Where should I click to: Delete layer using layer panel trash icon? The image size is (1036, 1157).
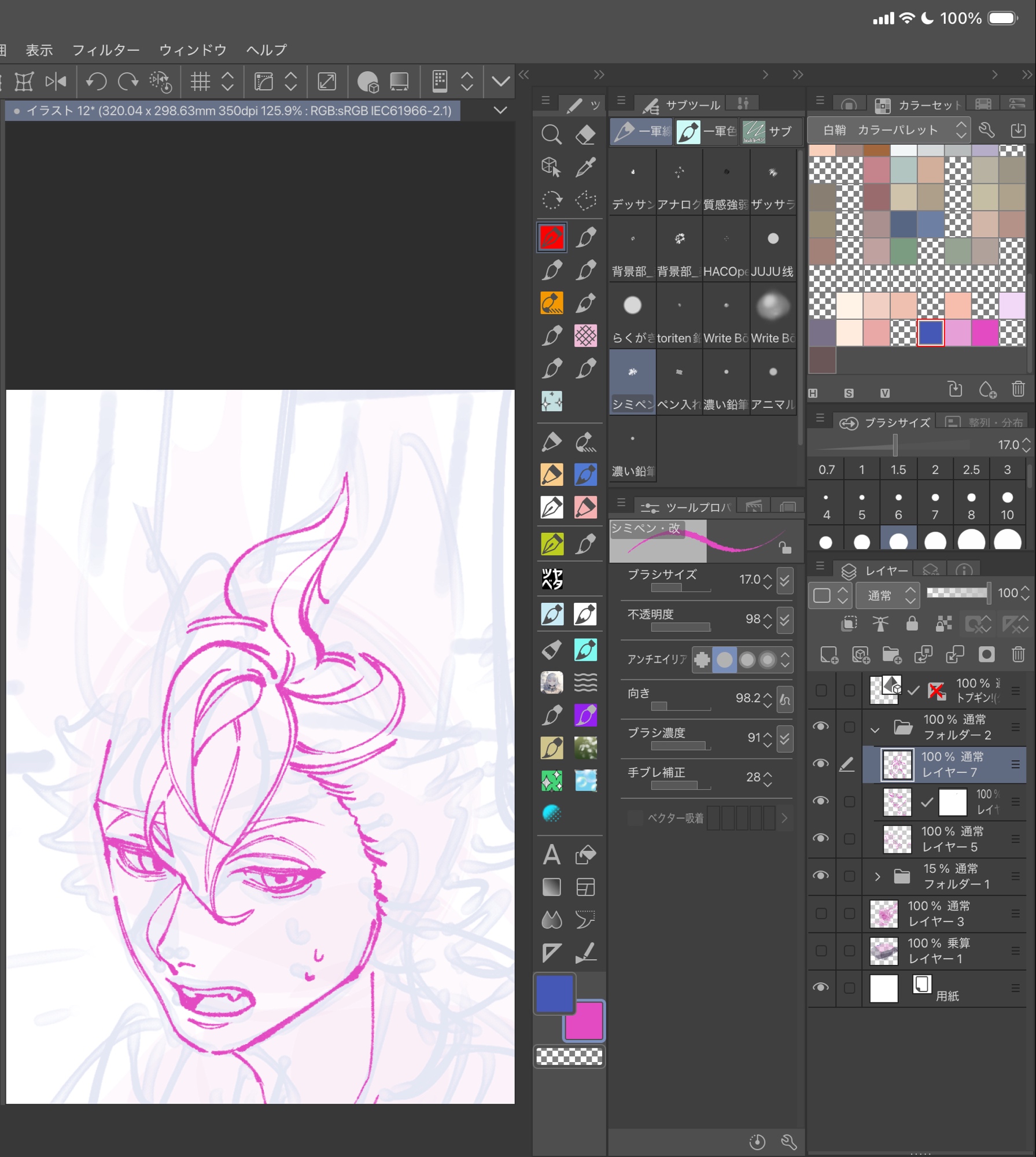click(x=1018, y=654)
